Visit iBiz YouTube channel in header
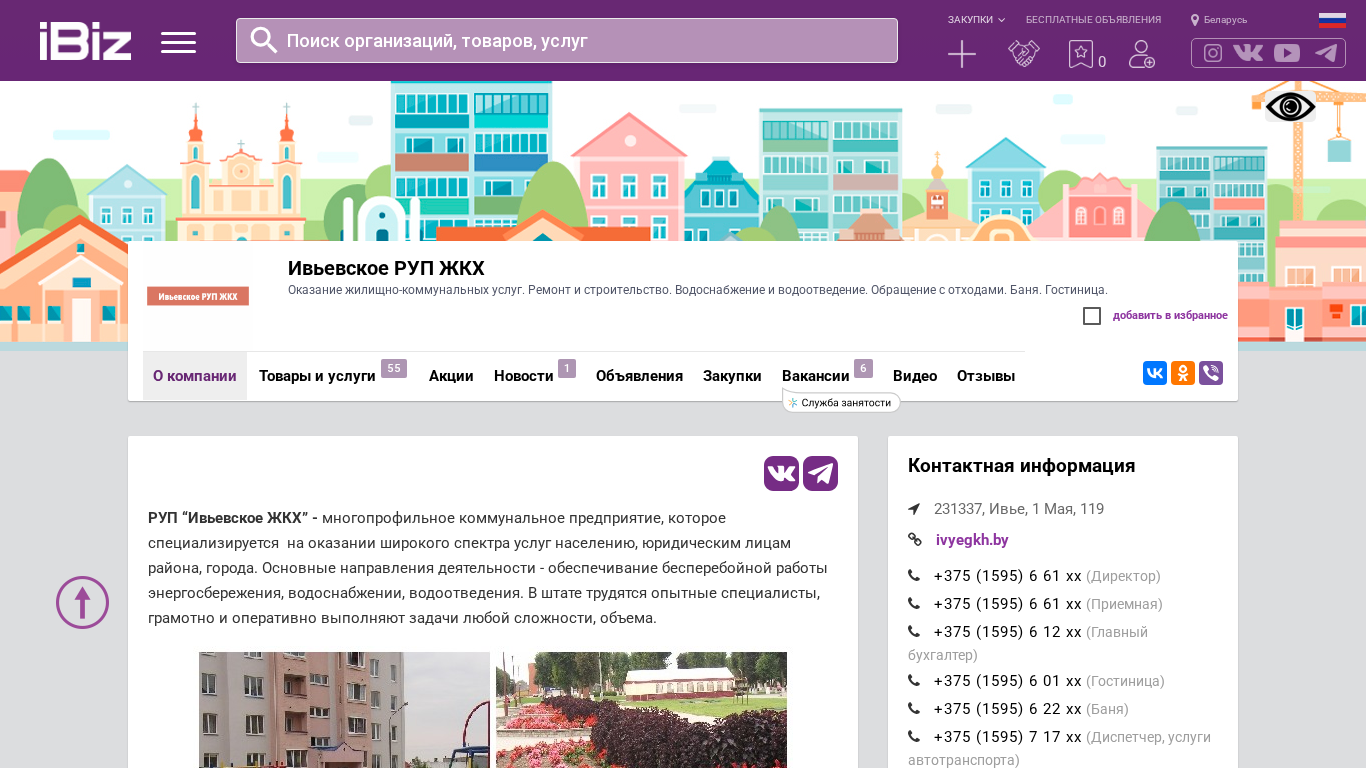The image size is (1366, 768). coord(1287,53)
